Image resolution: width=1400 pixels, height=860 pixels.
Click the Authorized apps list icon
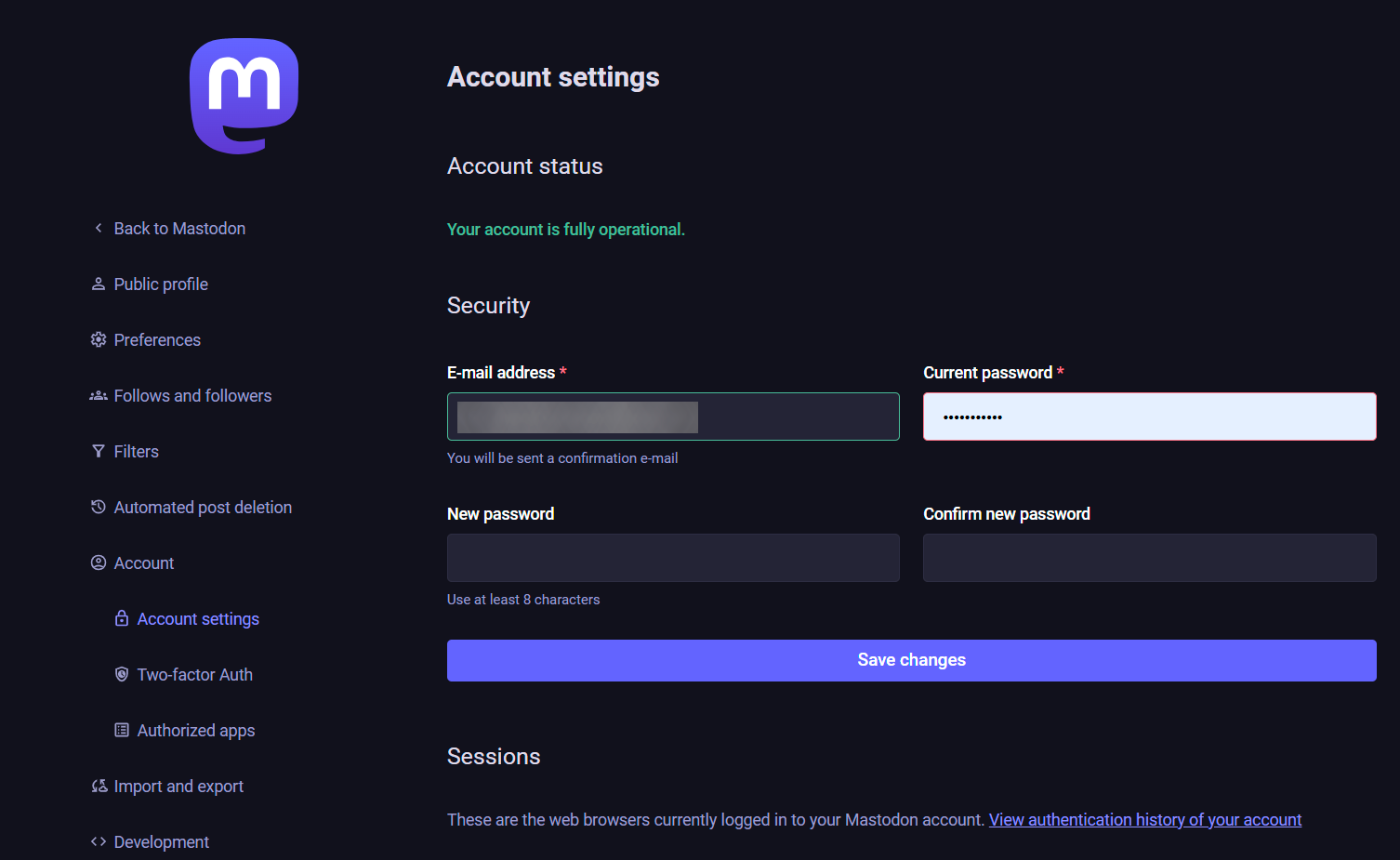click(x=122, y=730)
